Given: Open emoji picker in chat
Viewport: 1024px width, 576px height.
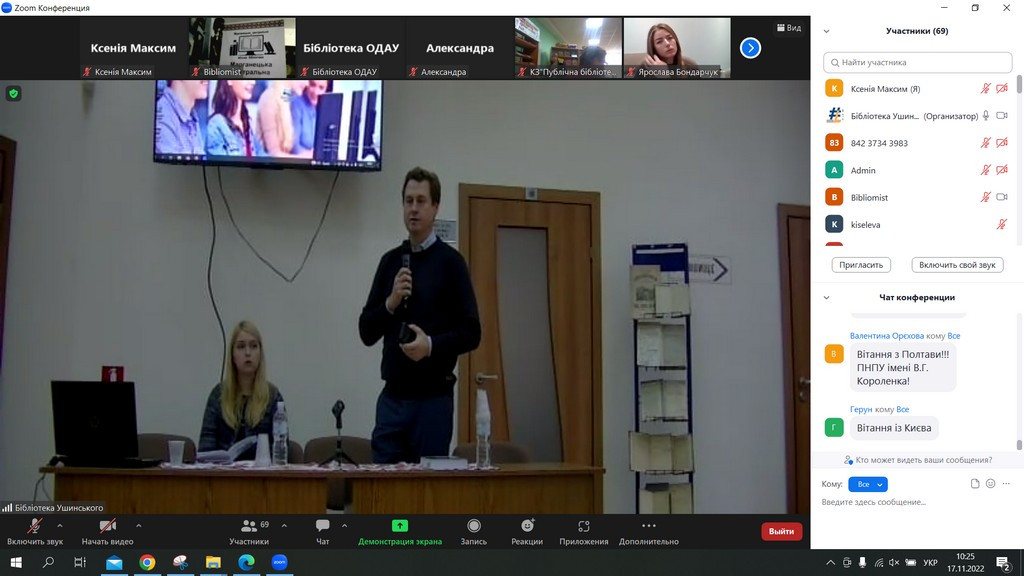Looking at the screenshot, I should point(991,484).
